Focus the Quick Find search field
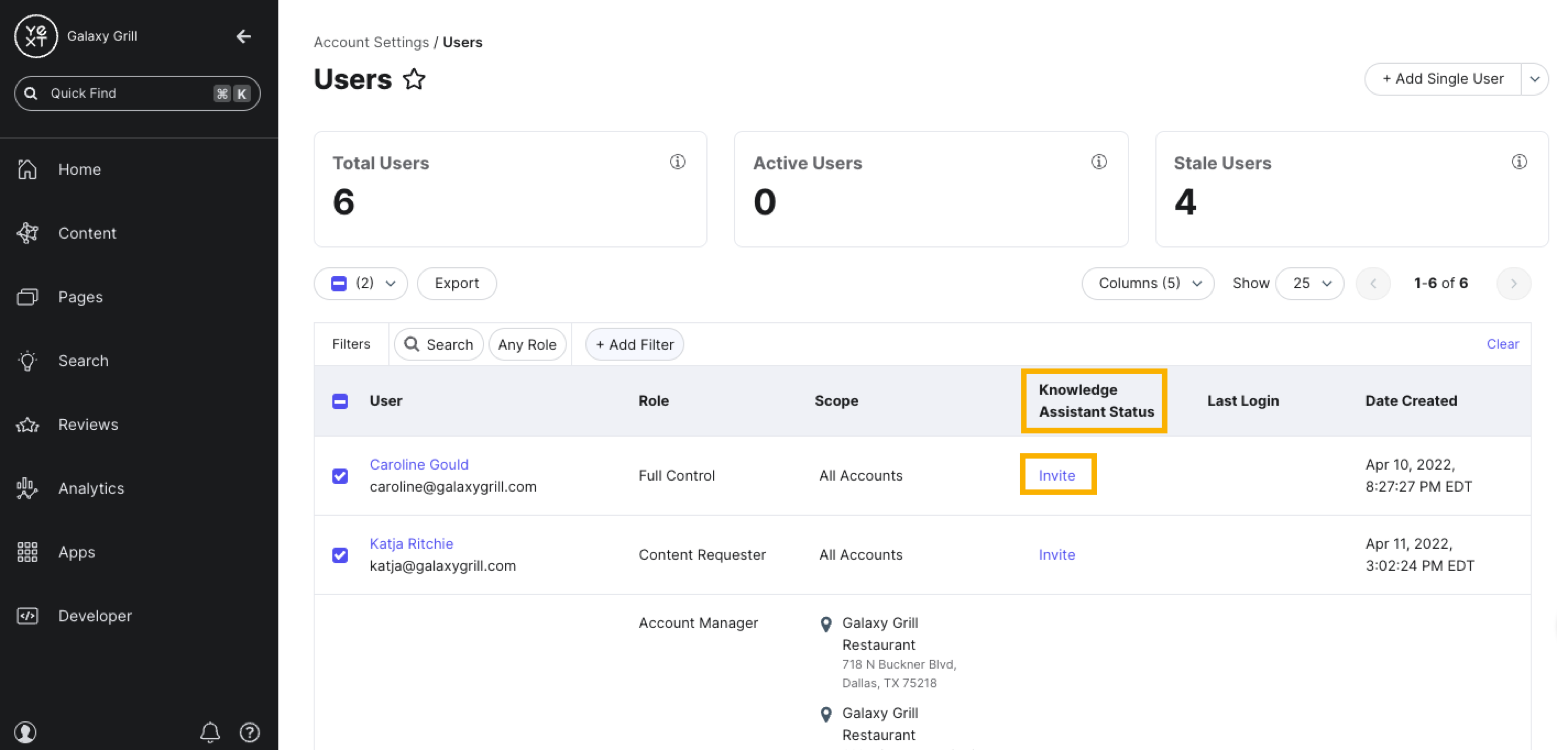Screen dimensions: 1557x750 [x=137, y=93]
